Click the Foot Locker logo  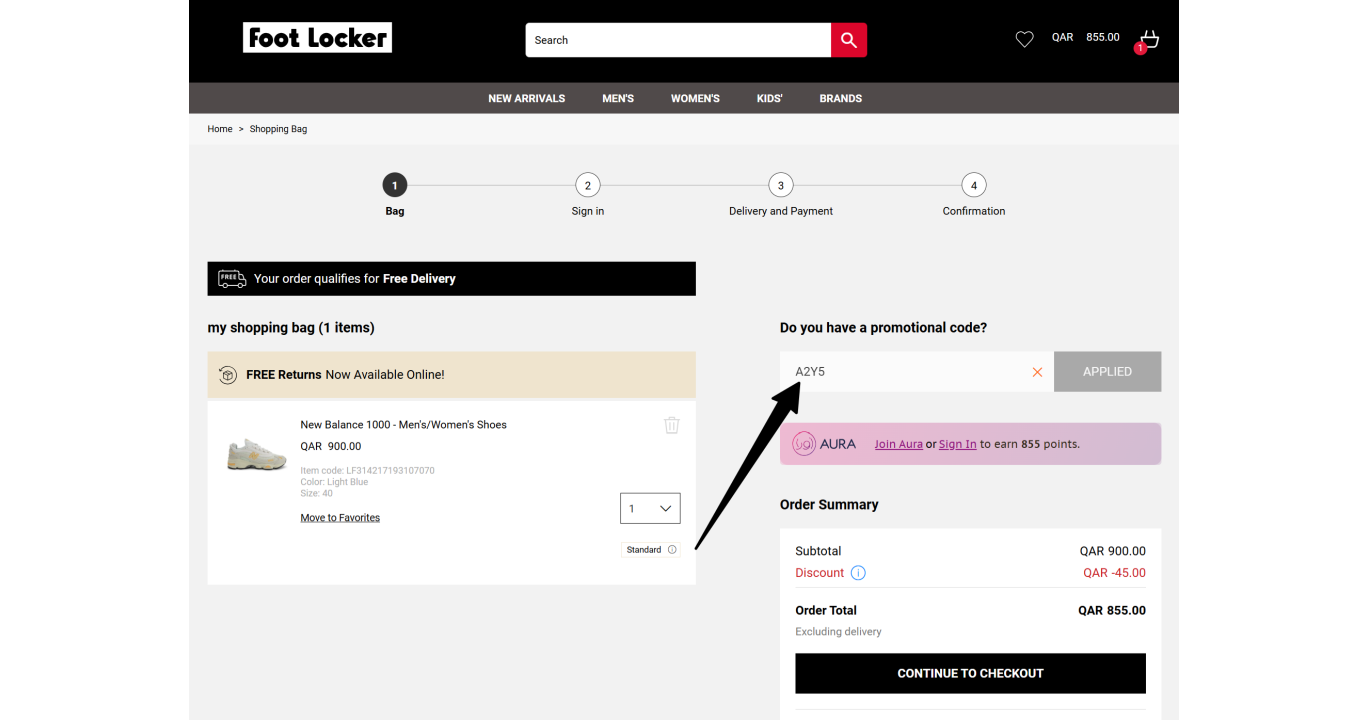pyautogui.click(x=317, y=38)
